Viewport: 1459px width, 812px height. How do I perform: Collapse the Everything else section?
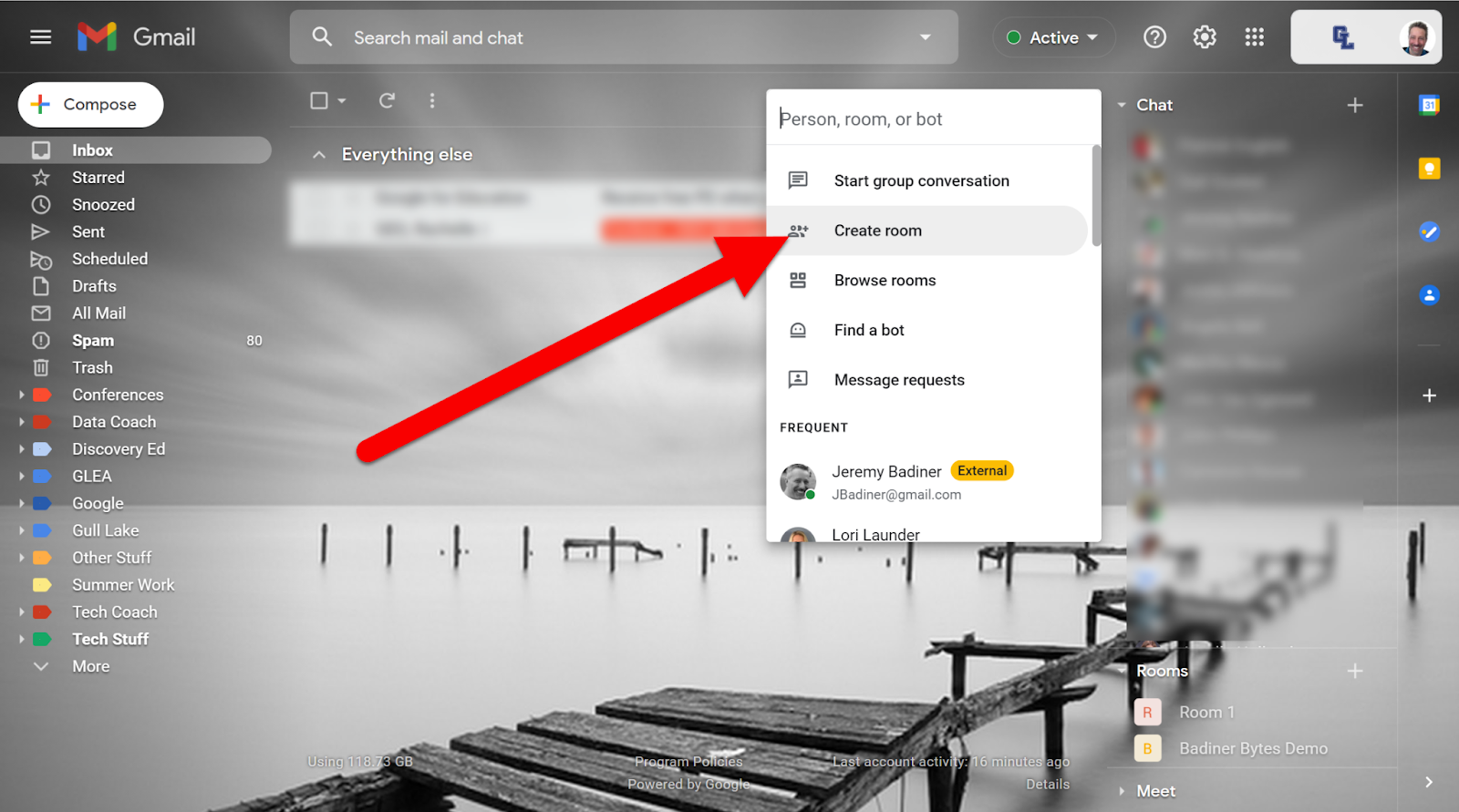[318, 155]
